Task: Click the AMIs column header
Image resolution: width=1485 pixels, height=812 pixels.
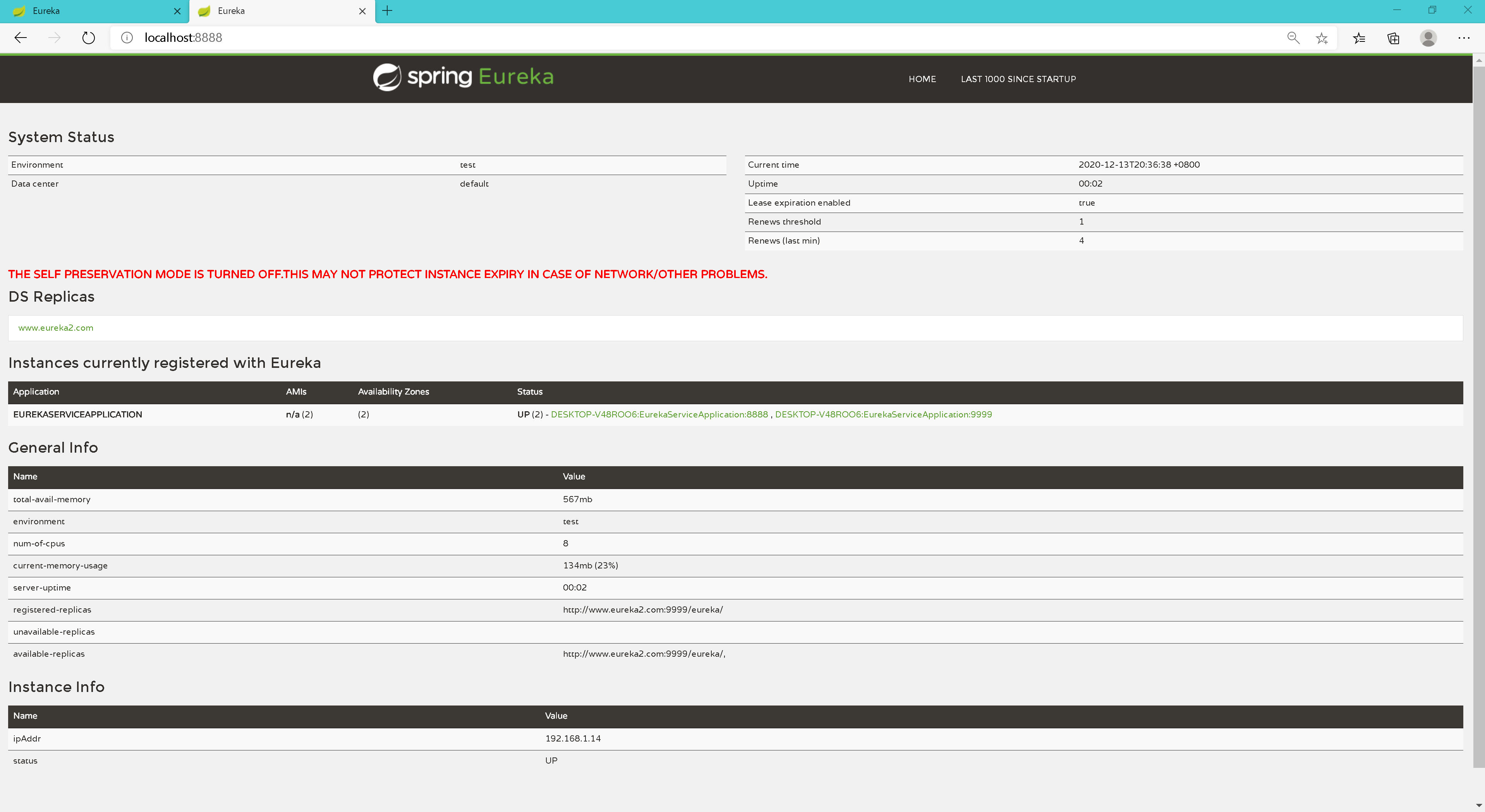Action: point(296,392)
